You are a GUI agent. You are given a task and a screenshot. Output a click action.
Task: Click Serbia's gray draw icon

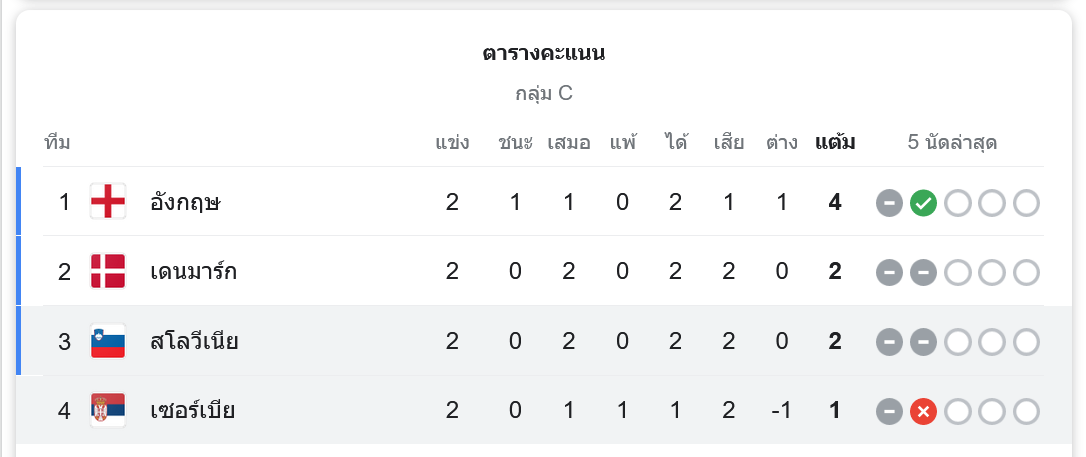[x=889, y=411]
